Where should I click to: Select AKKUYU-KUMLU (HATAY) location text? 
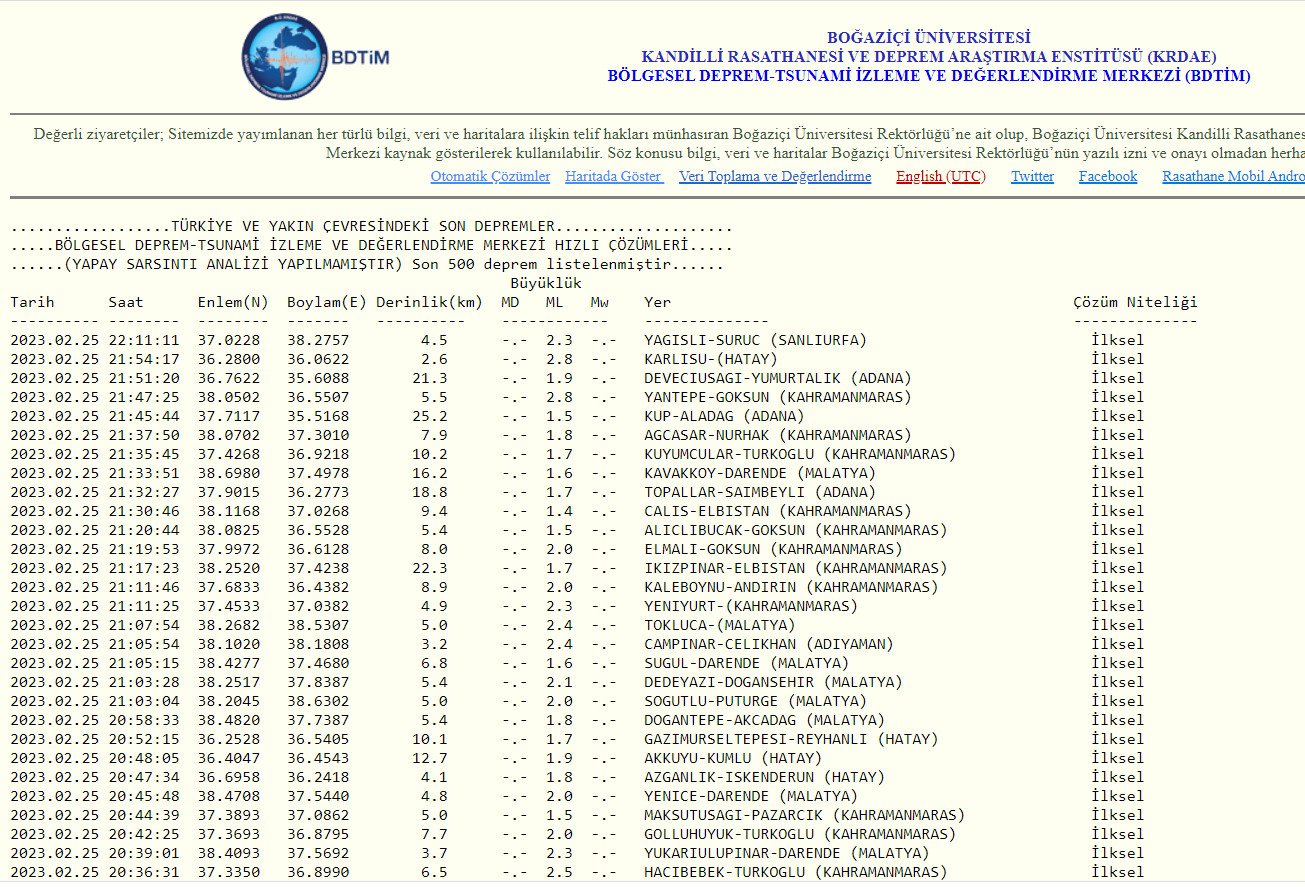(x=733, y=758)
